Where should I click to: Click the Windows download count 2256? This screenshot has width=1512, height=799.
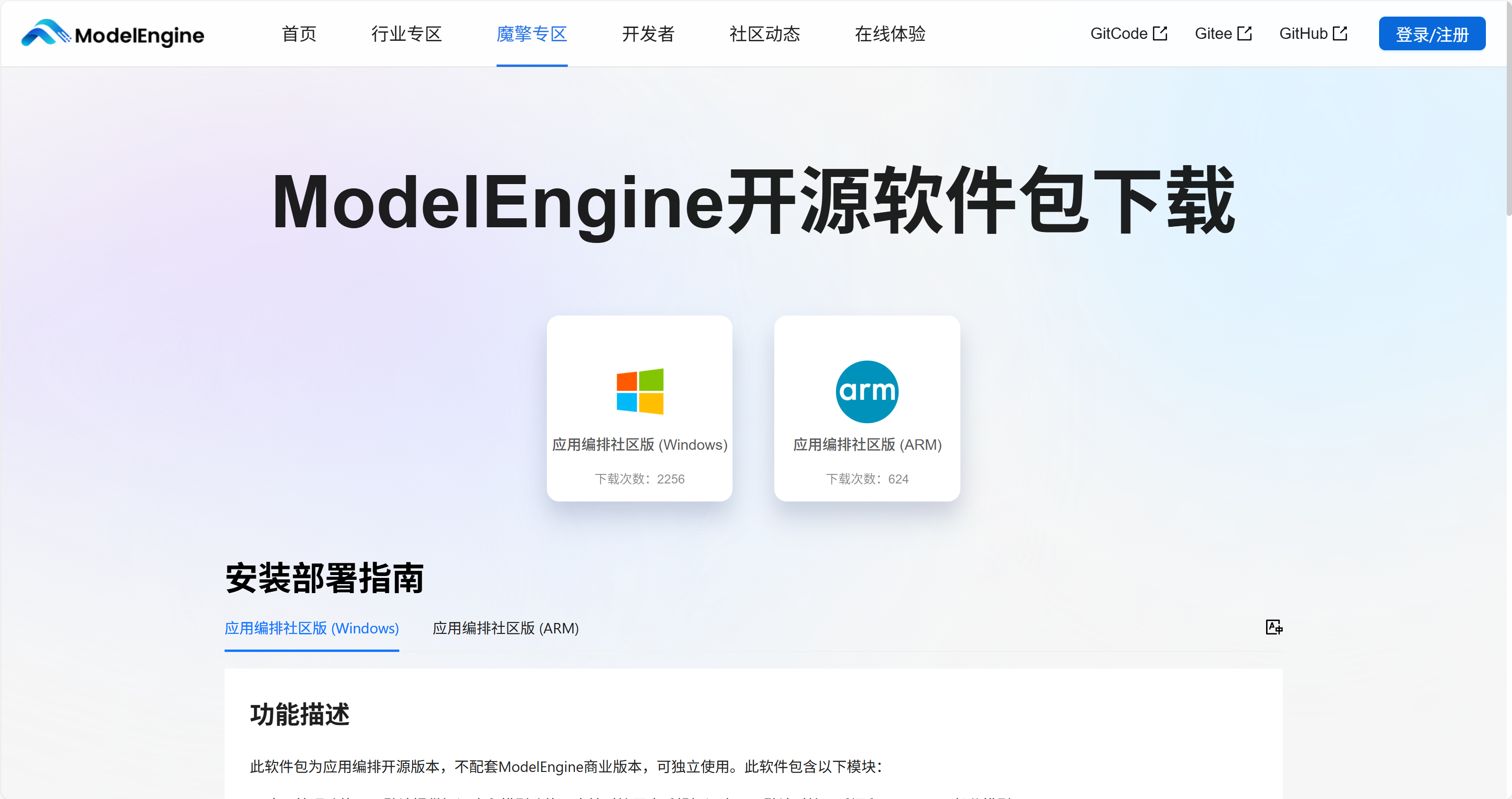click(x=671, y=479)
